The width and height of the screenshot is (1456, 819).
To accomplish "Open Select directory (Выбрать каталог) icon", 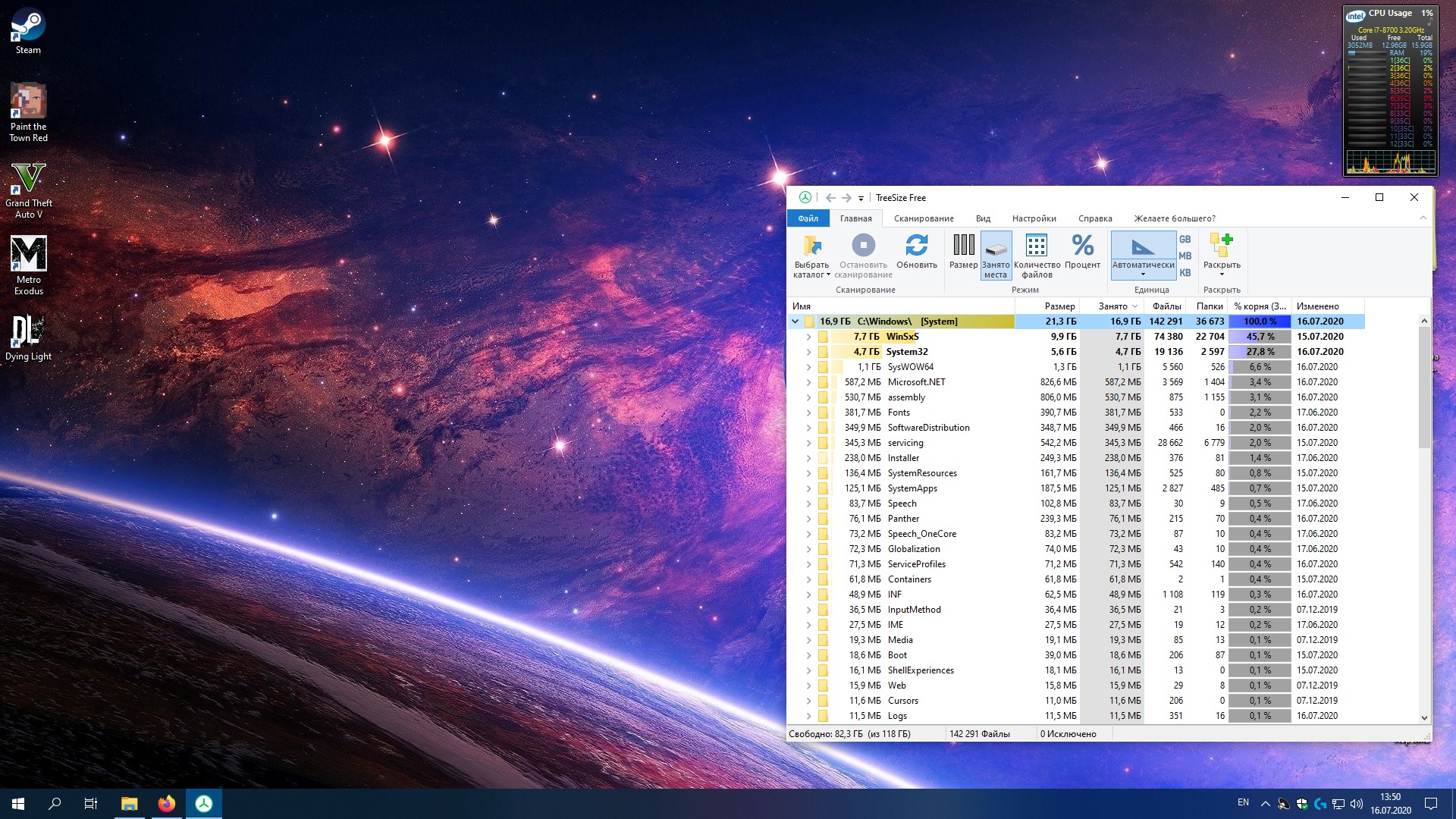I will [811, 246].
